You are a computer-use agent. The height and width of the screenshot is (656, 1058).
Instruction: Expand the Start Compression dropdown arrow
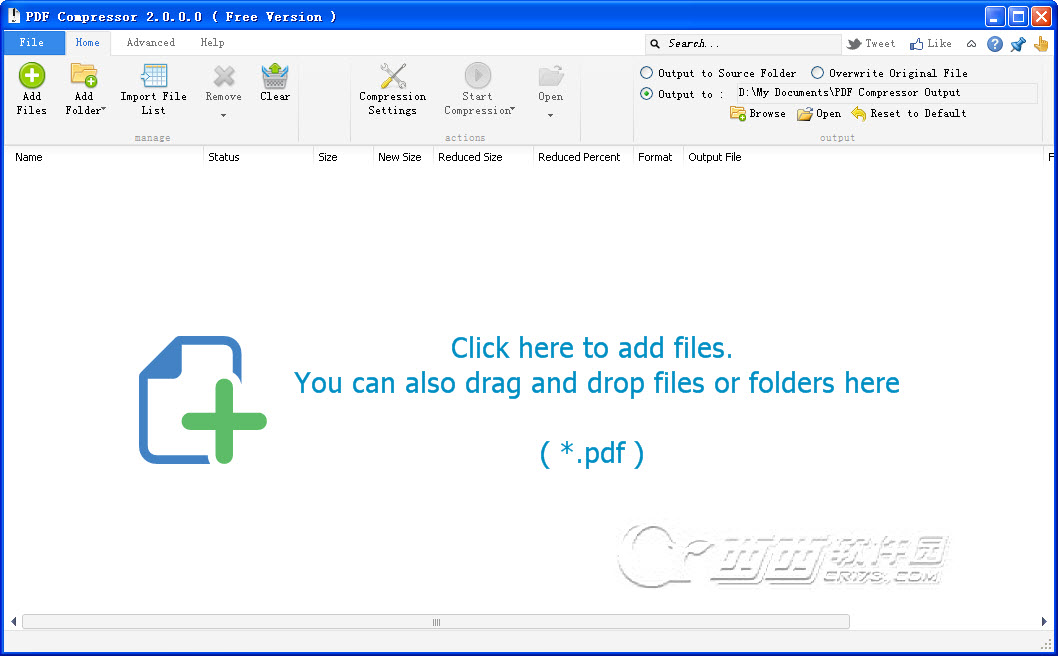[513, 109]
